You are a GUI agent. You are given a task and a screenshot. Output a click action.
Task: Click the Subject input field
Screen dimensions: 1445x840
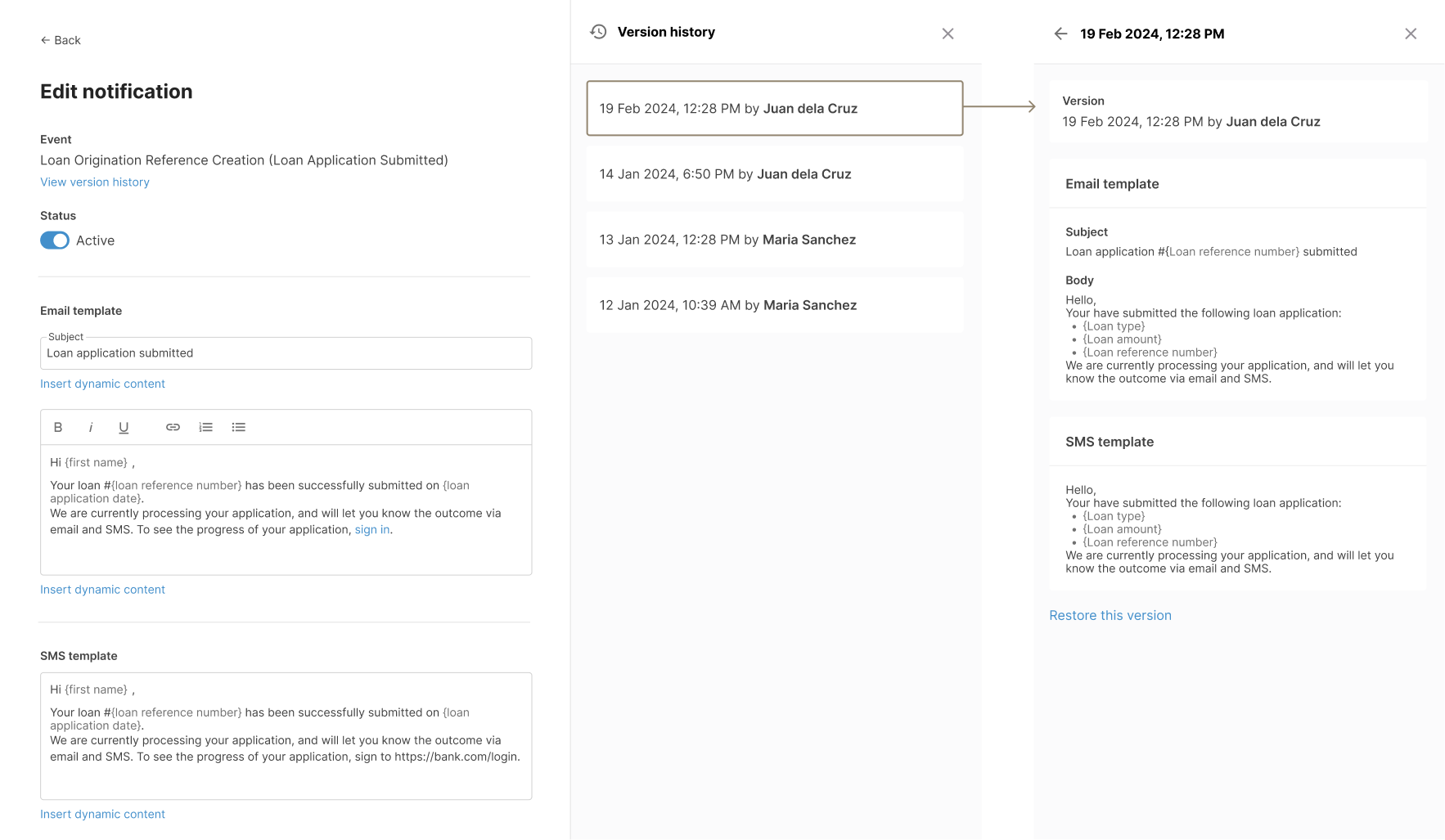pyautogui.click(x=285, y=353)
